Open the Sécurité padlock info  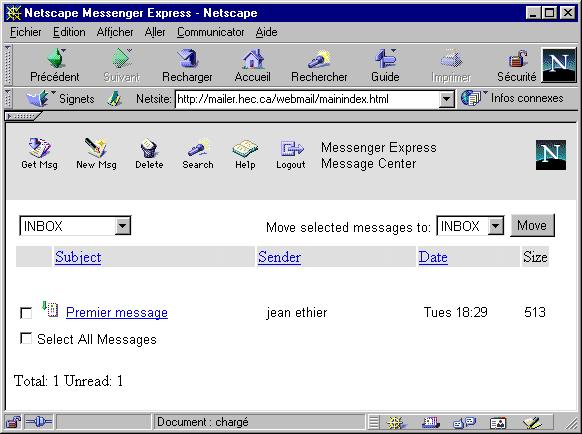click(x=517, y=66)
